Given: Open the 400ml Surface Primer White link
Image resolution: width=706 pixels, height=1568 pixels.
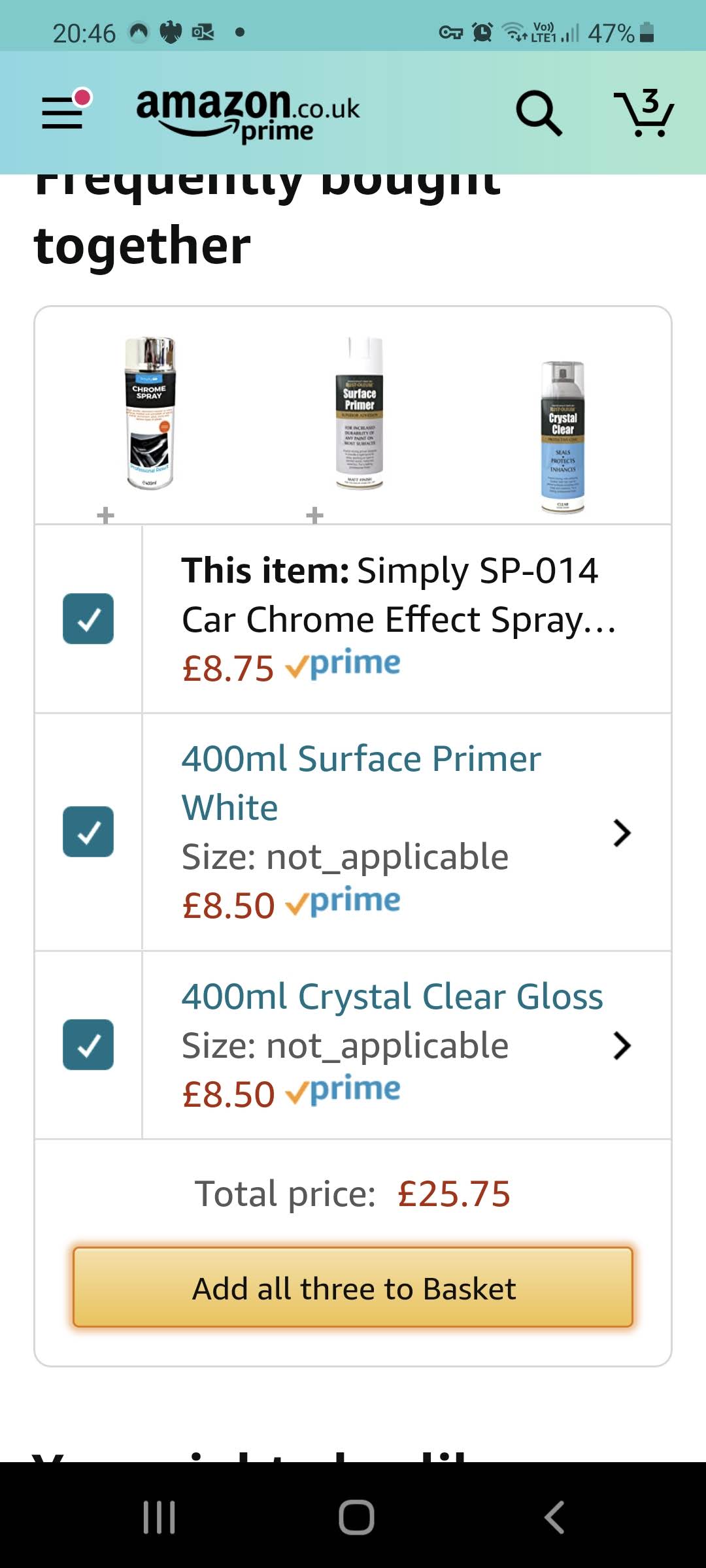Looking at the screenshot, I should point(361,783).
